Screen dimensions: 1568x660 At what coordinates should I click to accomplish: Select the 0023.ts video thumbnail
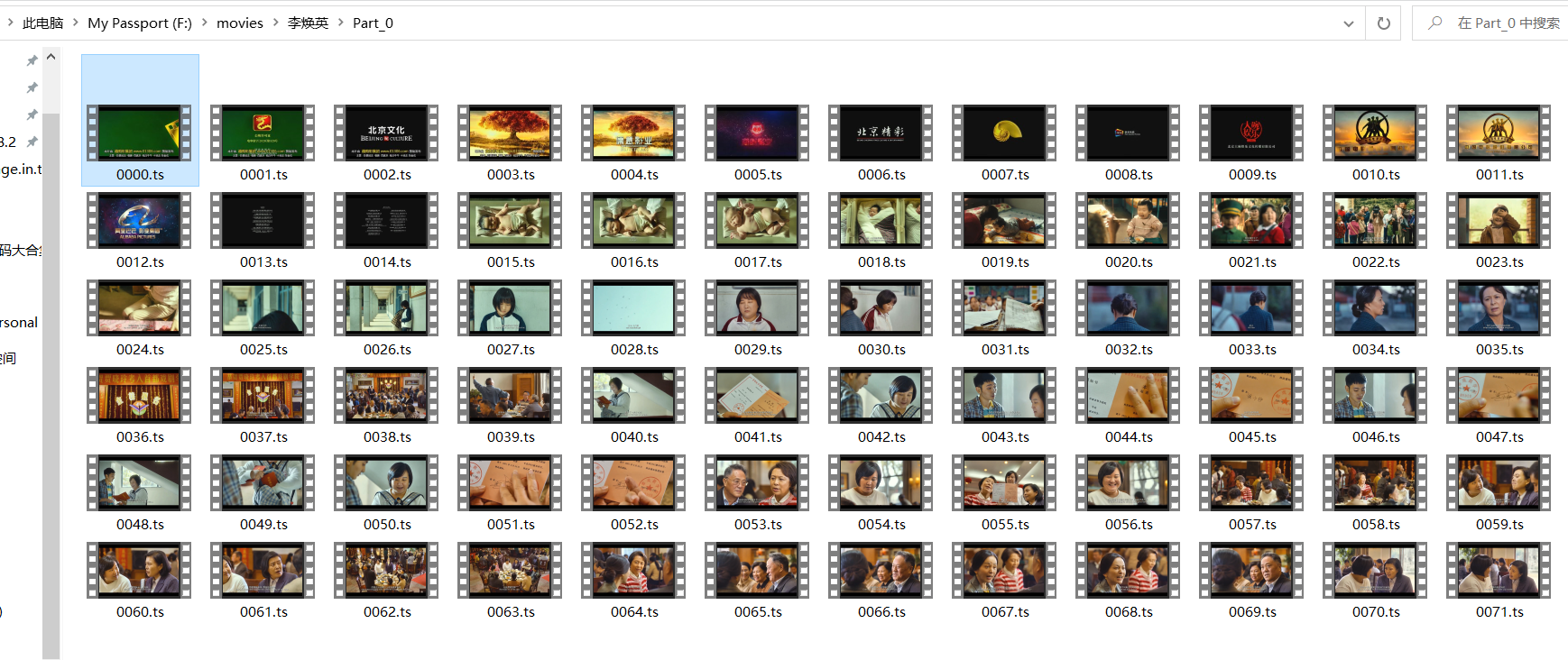(x=1499, y=220)
